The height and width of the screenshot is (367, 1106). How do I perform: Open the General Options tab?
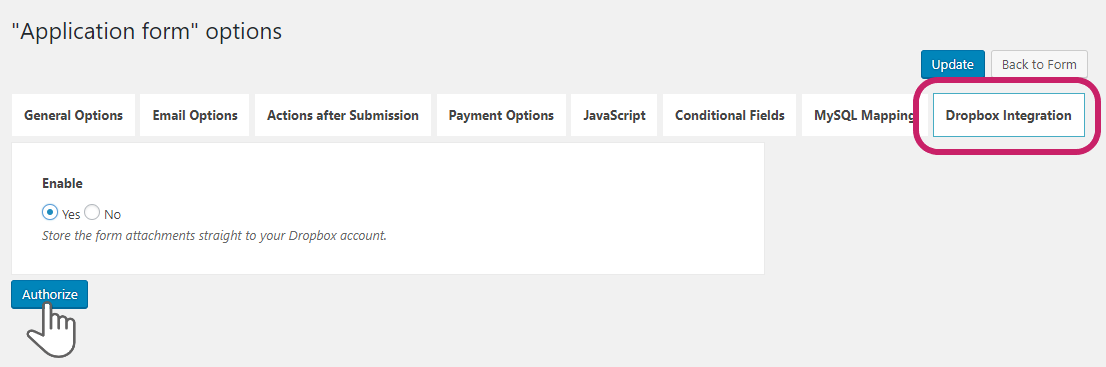[x=73, y=115]
